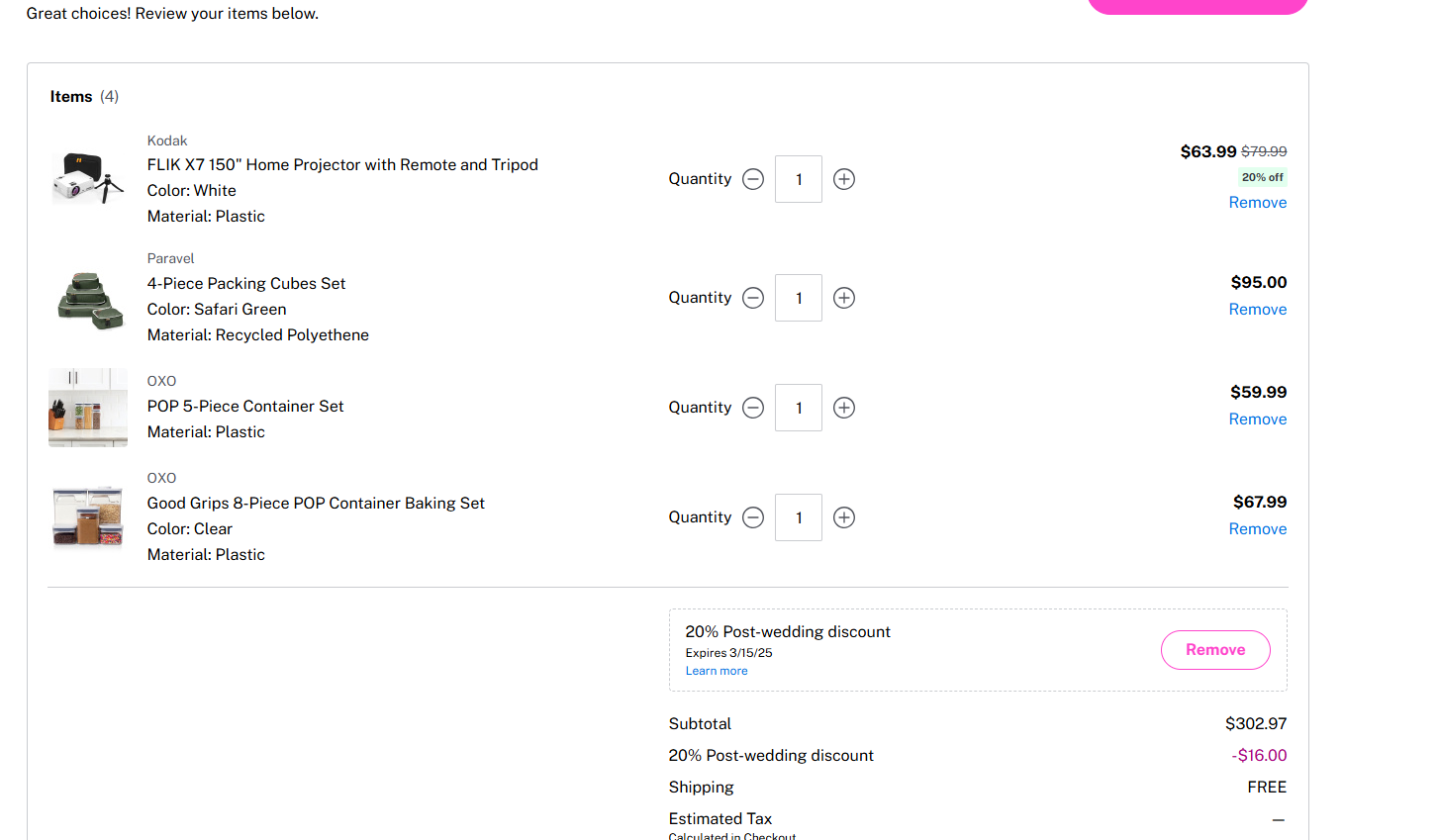Click the Items (4) heading
1440x840 pixels.
(84, 97)
